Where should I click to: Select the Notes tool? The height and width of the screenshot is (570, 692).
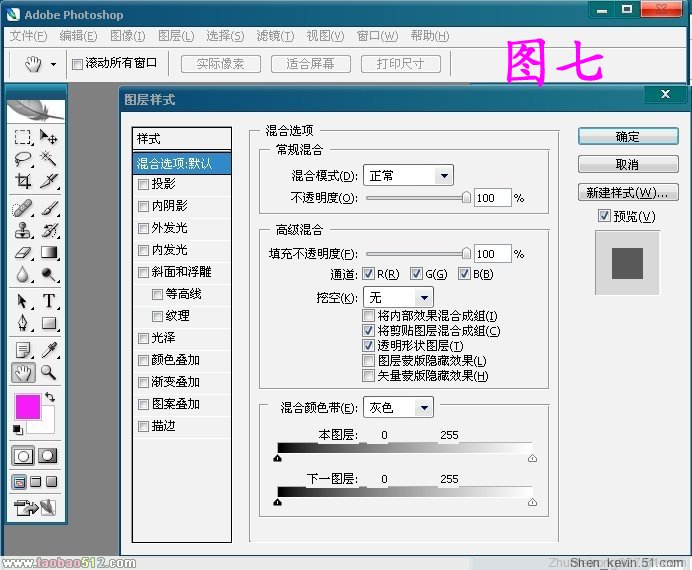23,350
